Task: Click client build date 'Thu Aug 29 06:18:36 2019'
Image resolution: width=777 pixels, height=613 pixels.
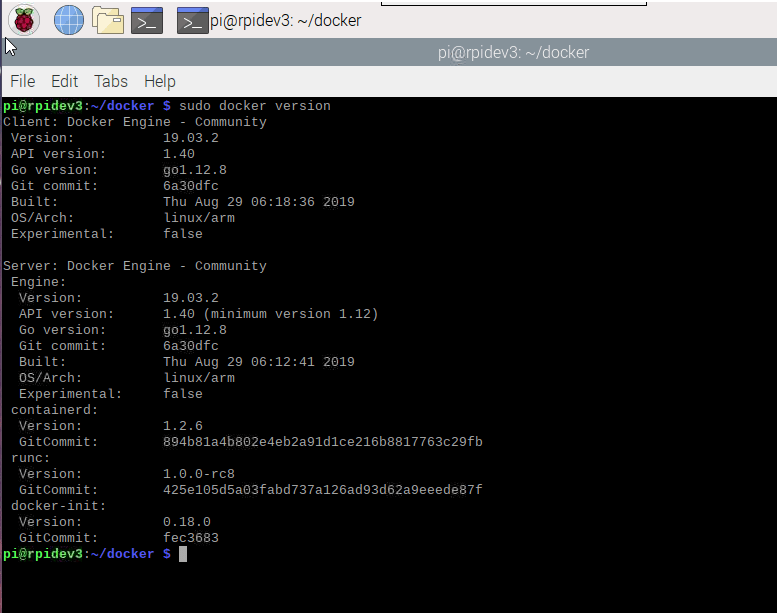Action: click(x=259, y=202)
